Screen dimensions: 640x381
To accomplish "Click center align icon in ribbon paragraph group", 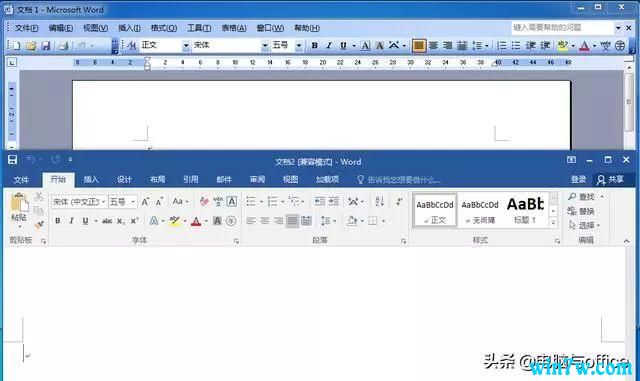I will 265,221.
